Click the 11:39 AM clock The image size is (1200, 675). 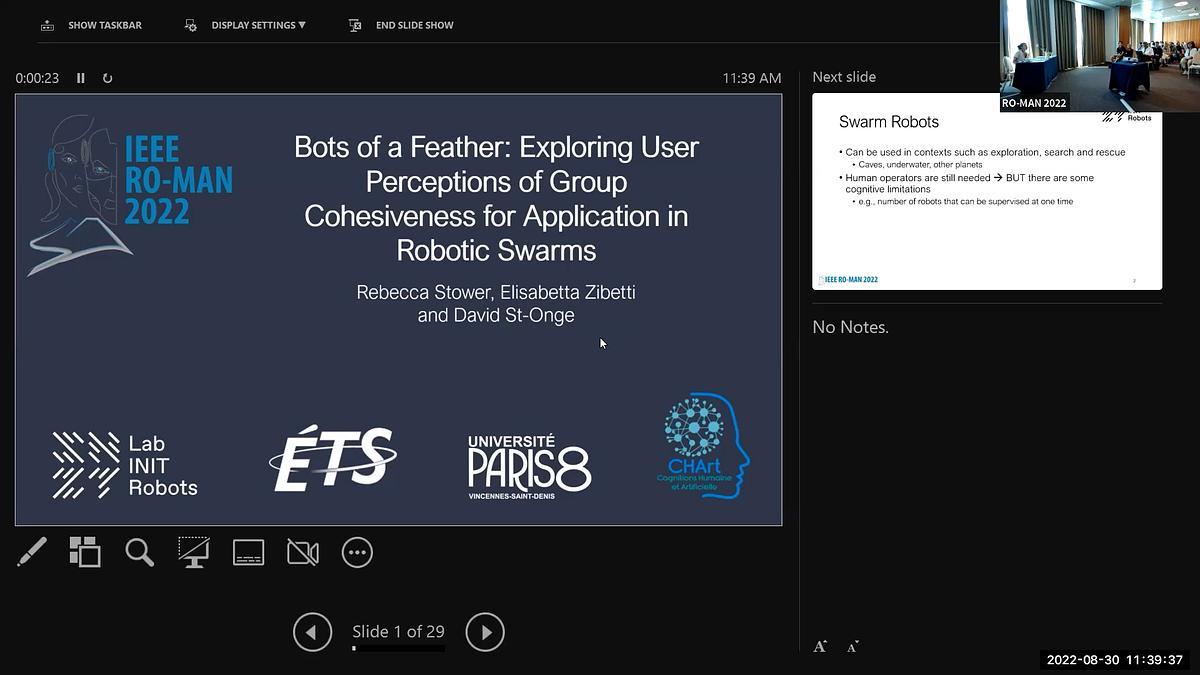[x=752, y=78]
